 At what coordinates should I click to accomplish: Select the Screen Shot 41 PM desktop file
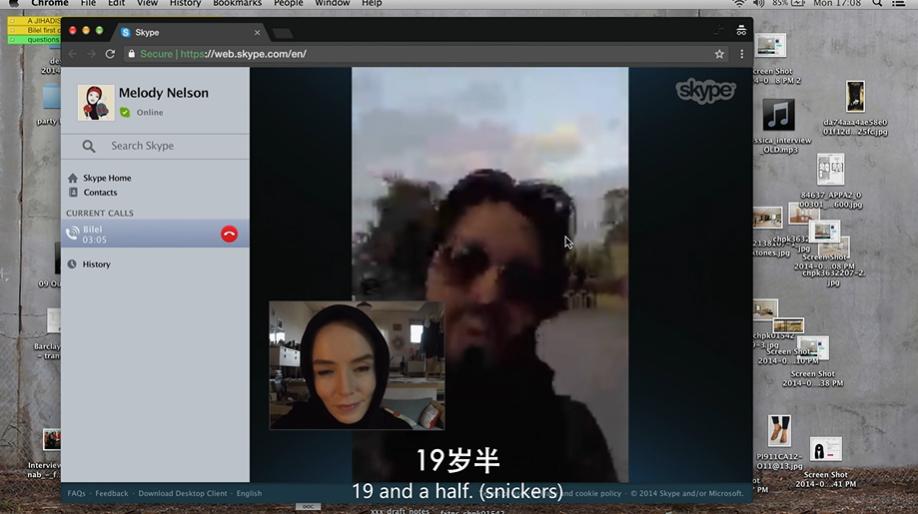(825, 451)
